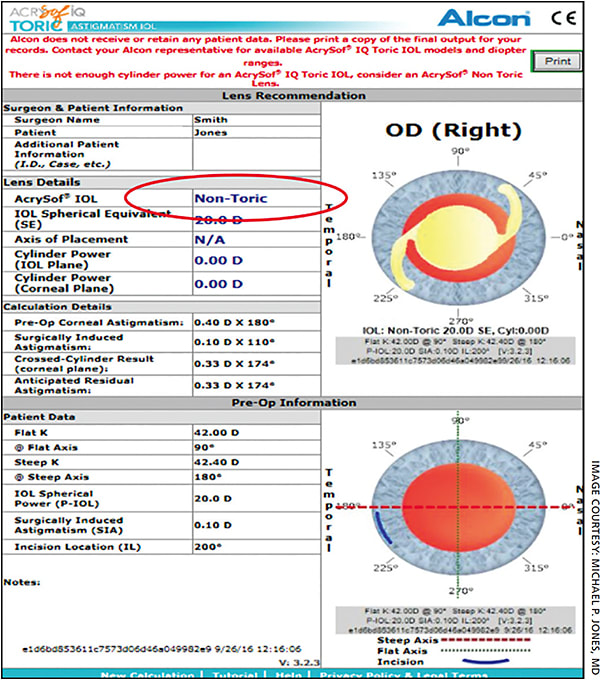Select Surgically Induced Astigmatism '0.10 D X 110°'
Viewport: 601px width, 680px height.
coord(235,342)
